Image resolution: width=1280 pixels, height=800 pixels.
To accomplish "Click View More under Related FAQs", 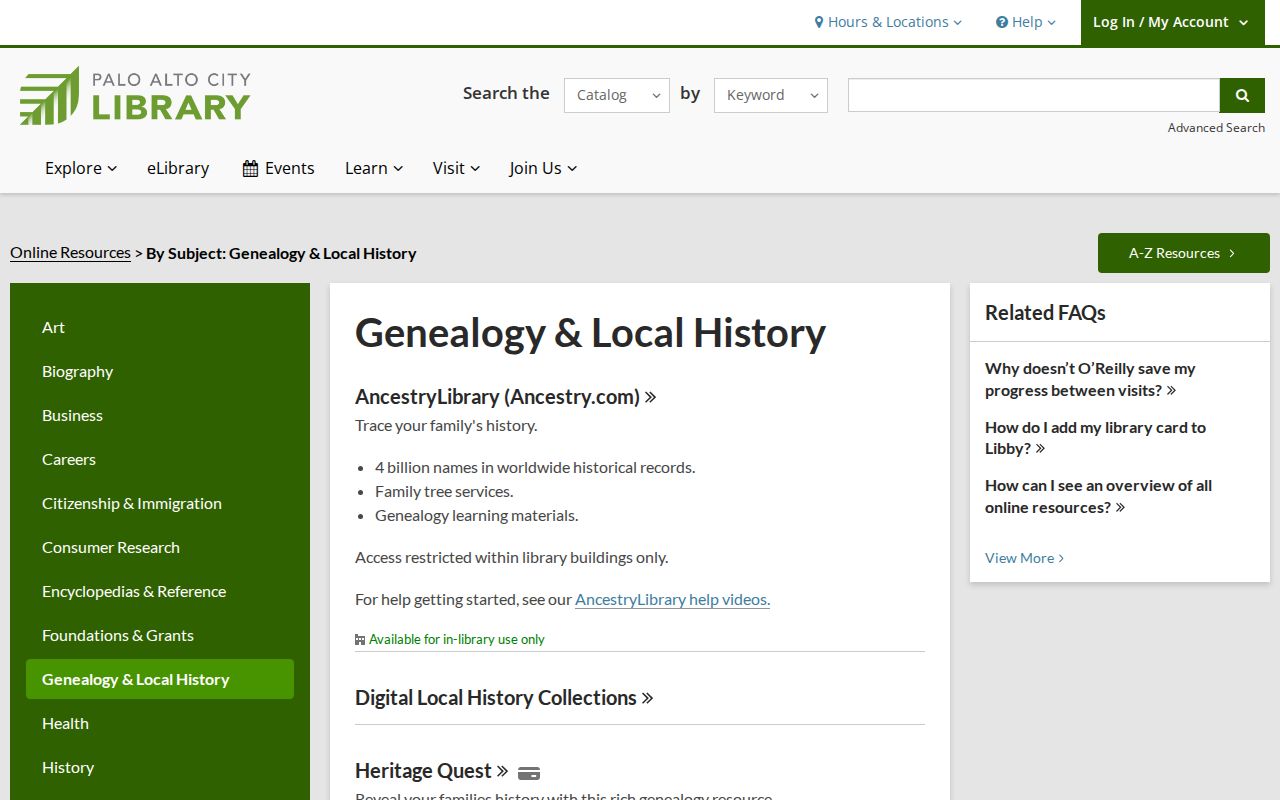I will [1024, 558].
